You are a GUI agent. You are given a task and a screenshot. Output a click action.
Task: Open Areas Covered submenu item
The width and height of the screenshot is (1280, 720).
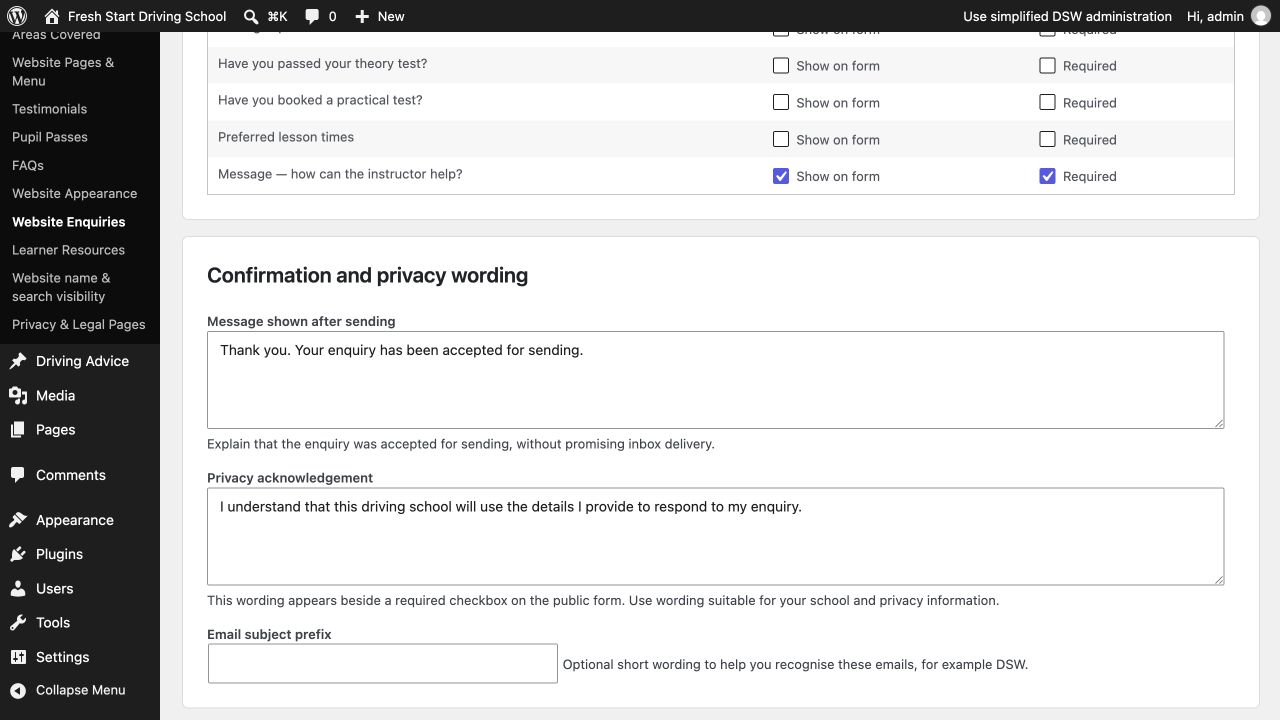(x=56, y=36)
